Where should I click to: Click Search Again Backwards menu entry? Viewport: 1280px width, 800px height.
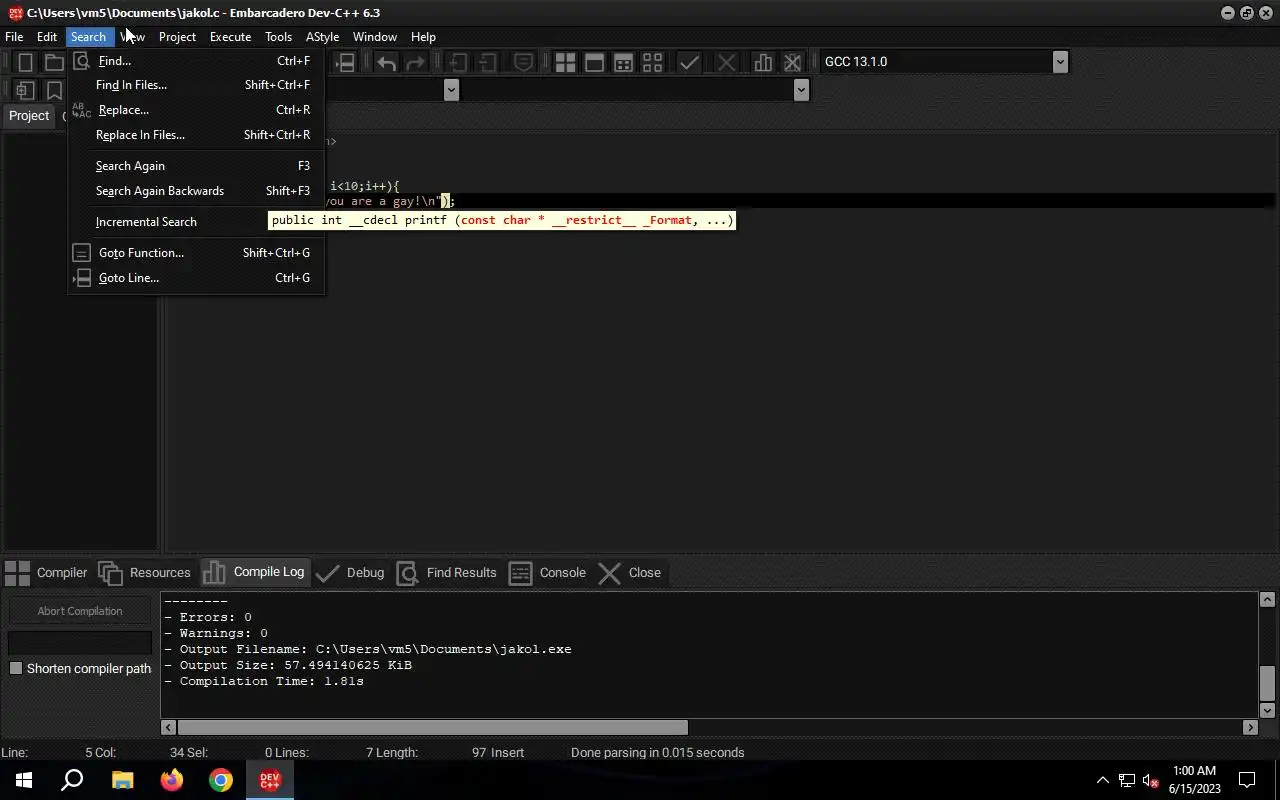pos(196,191)
